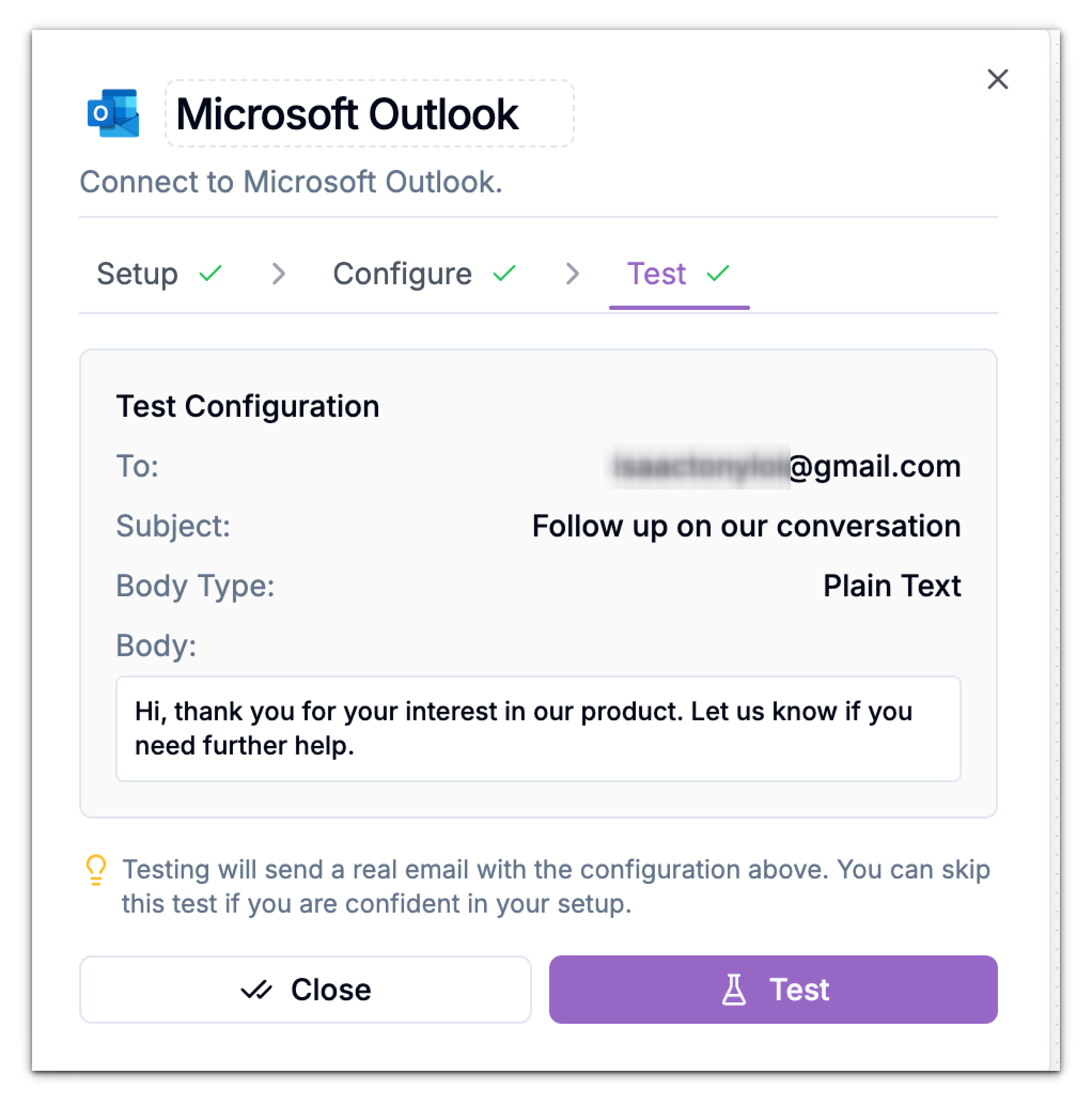Switch to the Setup step
The image size is (1092, 1105).
click(x=137, y=274)
